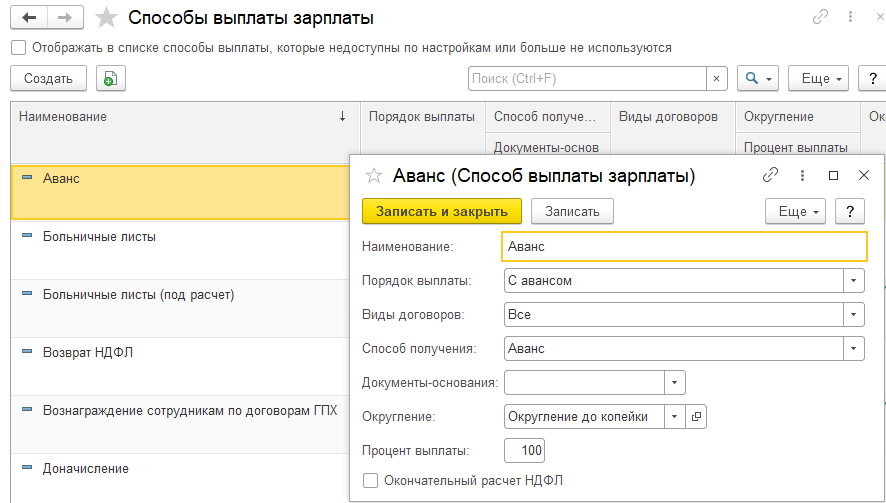
Task: Copy link to list with chain icon
Action: pyautogui.click(x=820, y=17)
